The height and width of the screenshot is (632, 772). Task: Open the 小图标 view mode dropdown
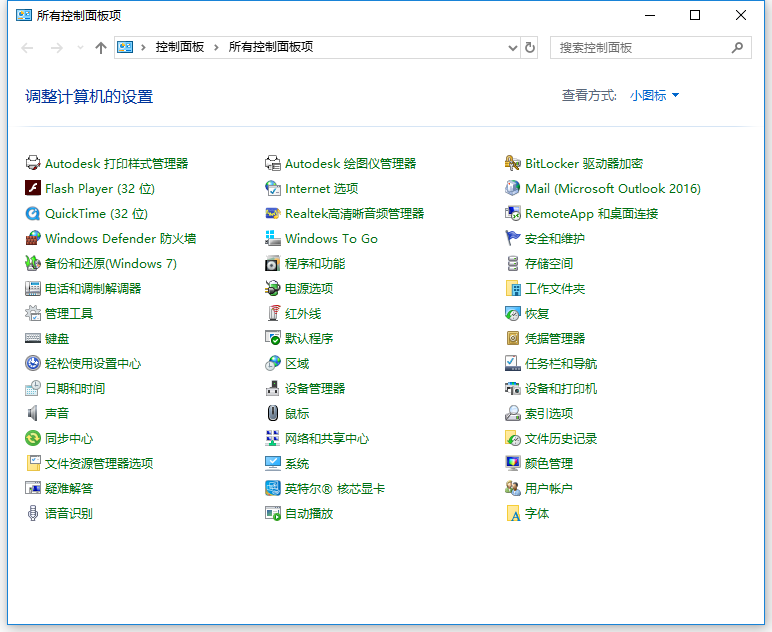click(654, 95)
